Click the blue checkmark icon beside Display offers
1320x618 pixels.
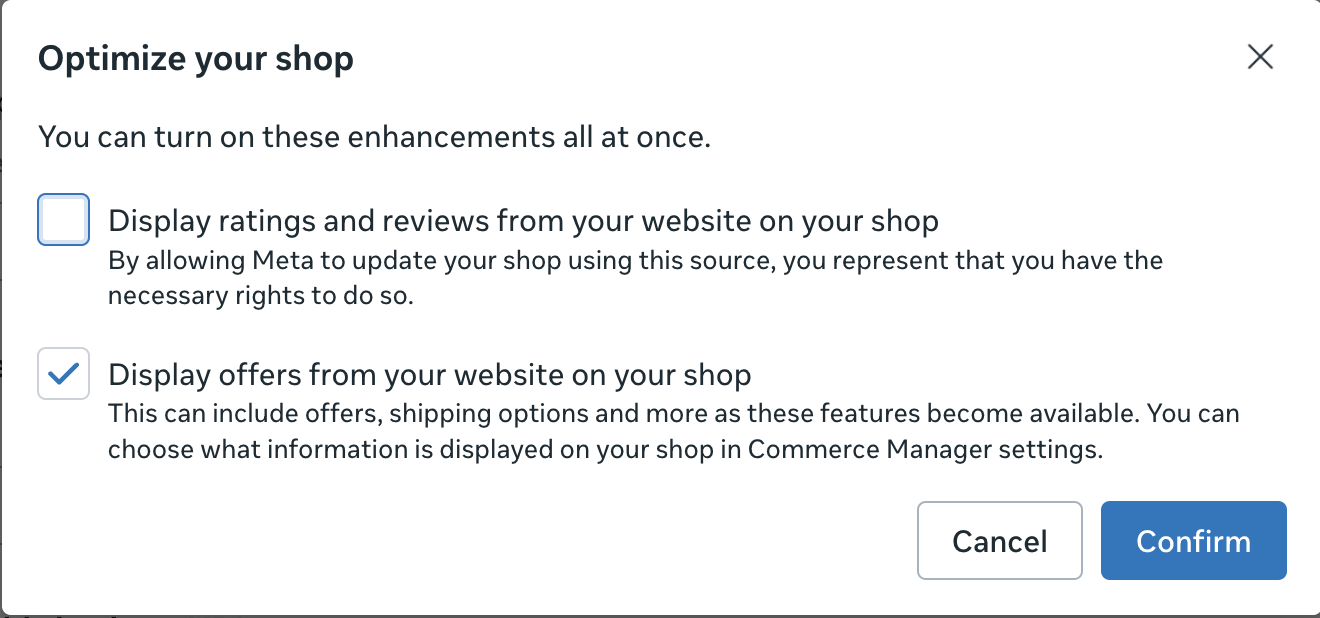pyautogui.click(x=64, y=374)
